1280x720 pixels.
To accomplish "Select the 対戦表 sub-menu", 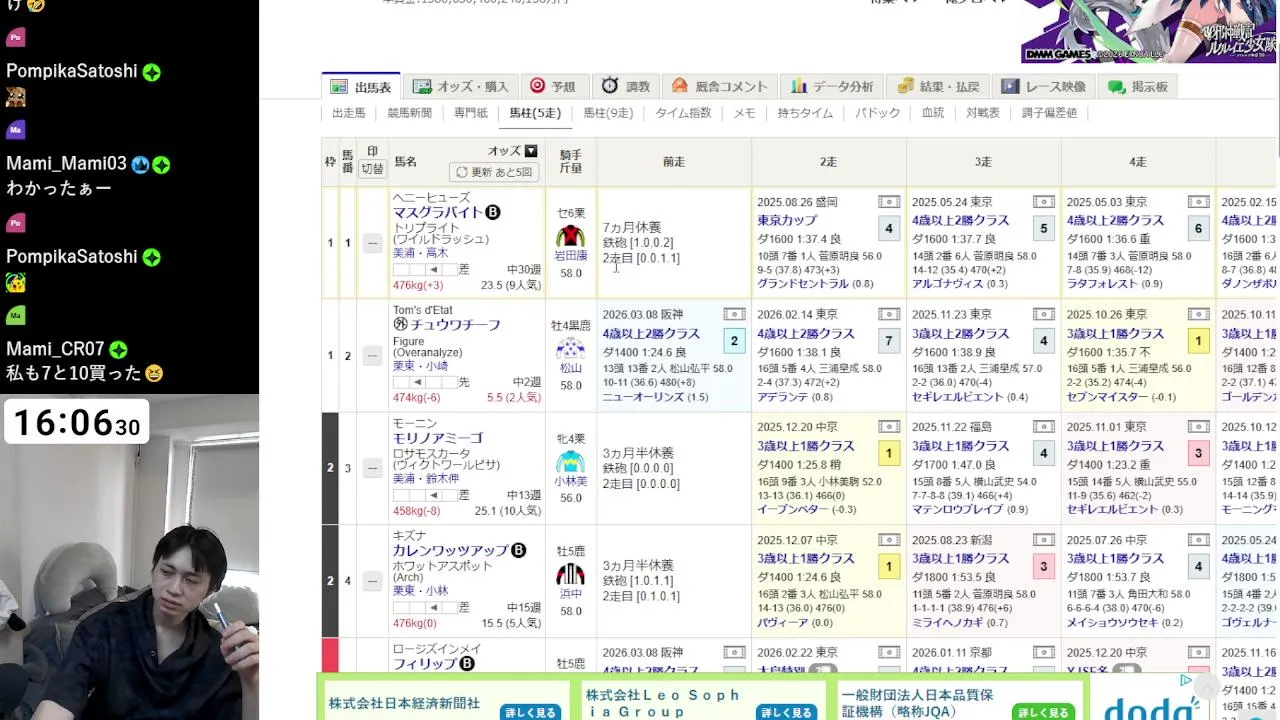I will pyautogui.click(x=983, y=113).
